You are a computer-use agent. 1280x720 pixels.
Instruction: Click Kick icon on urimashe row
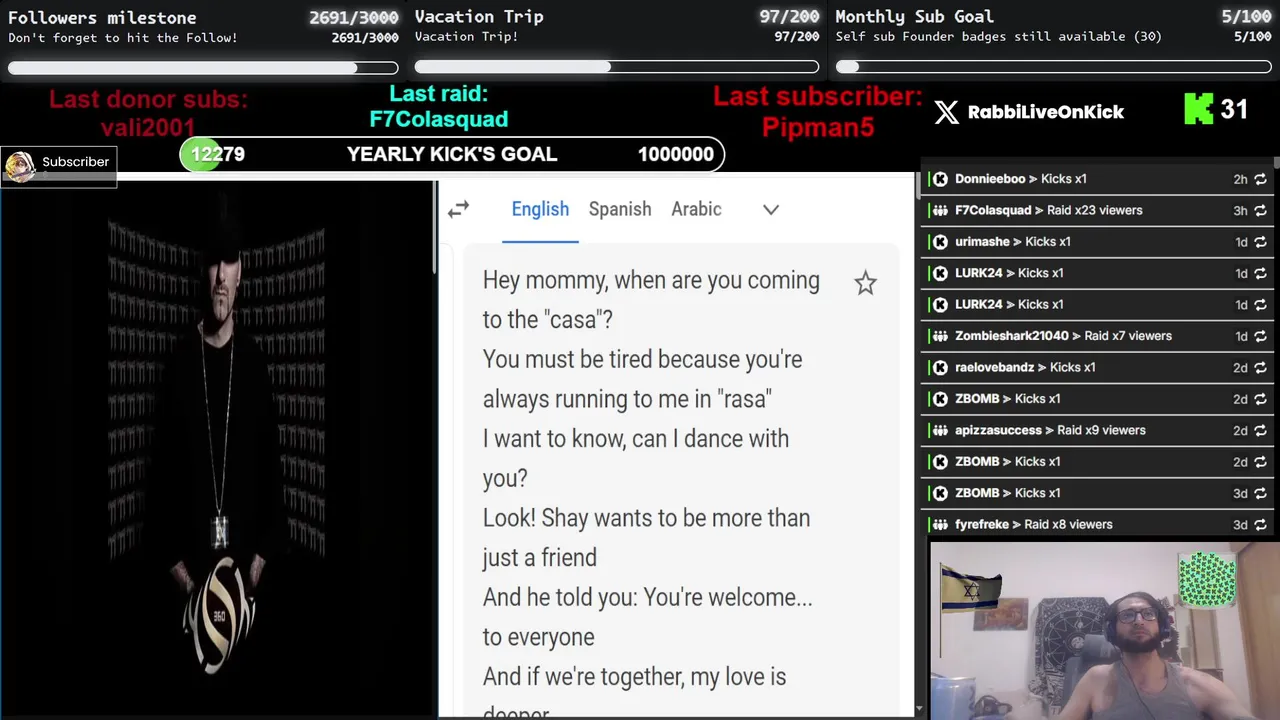point(939,242)
